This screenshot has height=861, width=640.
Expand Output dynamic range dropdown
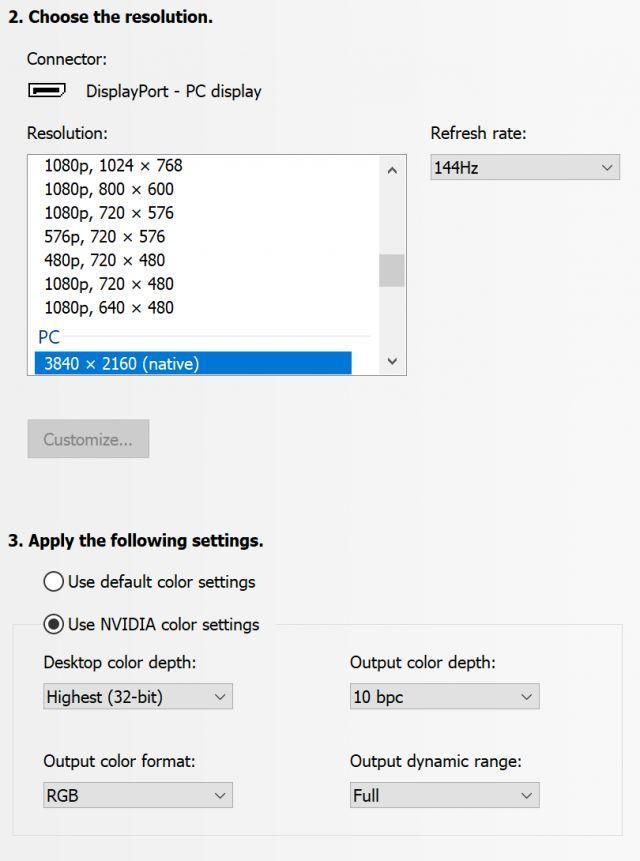pyautogui.click(x=444, y=796)
